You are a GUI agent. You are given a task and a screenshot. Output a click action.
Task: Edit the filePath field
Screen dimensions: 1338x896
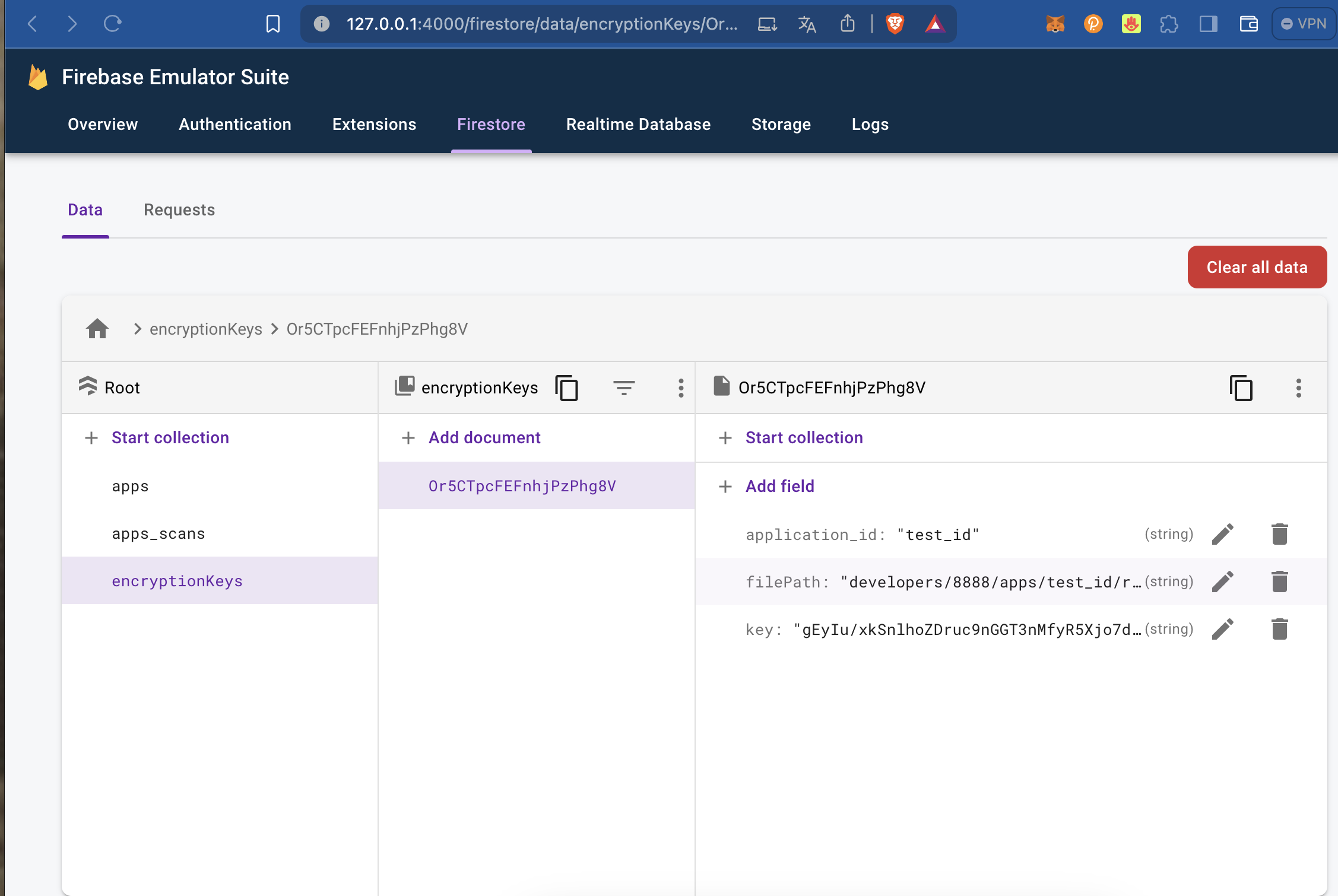pos(1222,581)
